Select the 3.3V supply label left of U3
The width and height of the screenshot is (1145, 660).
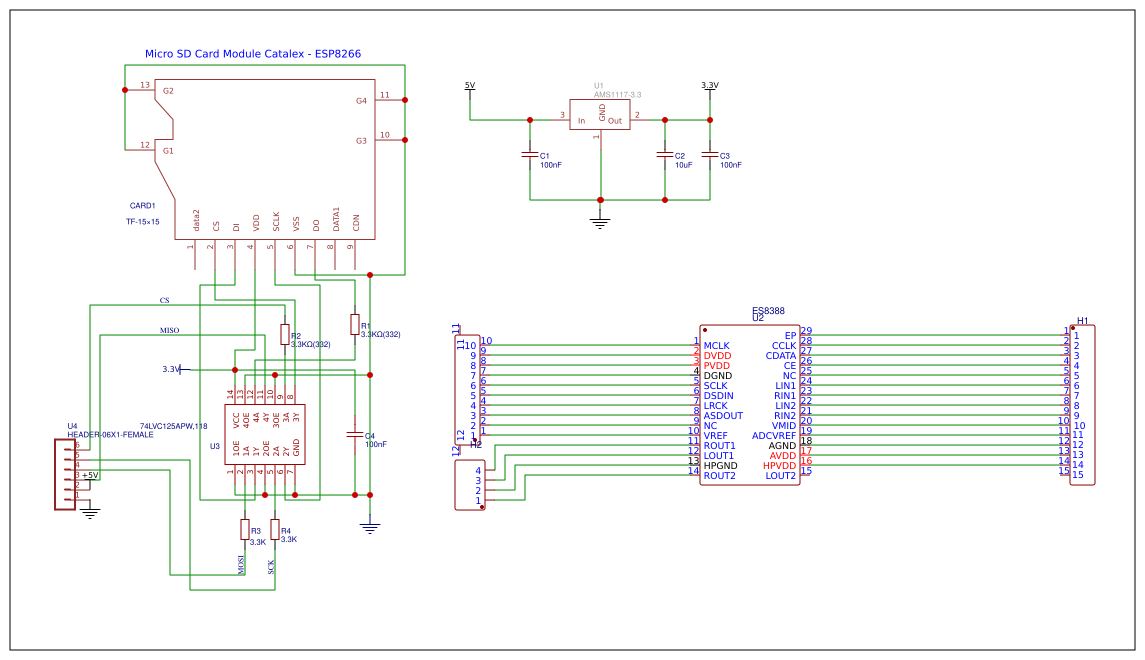172,369
